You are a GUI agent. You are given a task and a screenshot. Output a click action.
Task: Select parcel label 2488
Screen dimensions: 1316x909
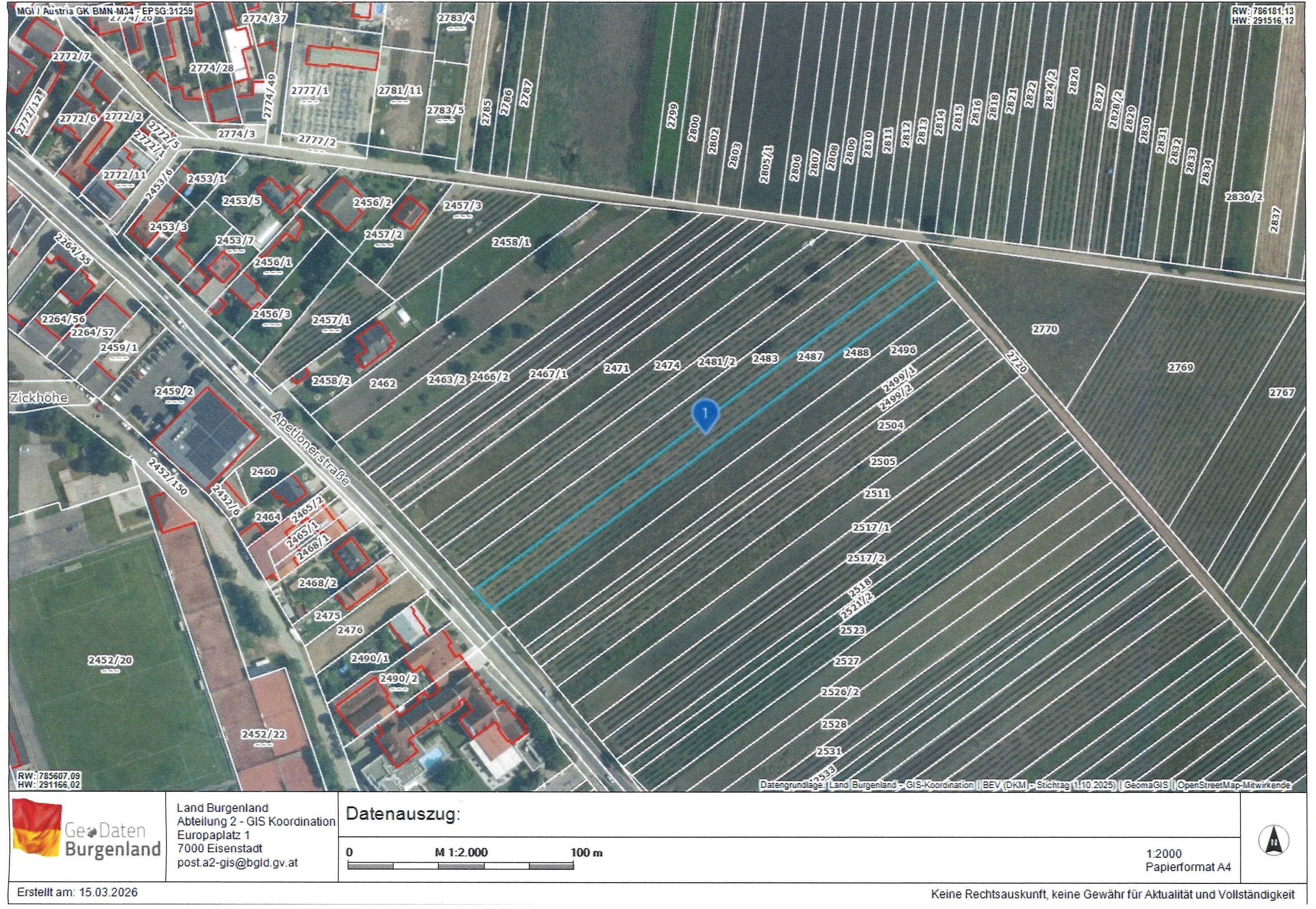point(856,352)
